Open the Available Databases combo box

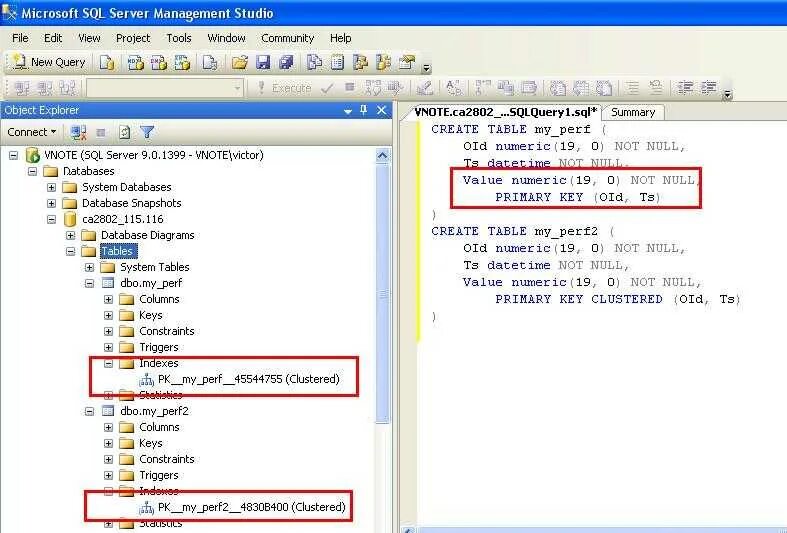[165, 88]
